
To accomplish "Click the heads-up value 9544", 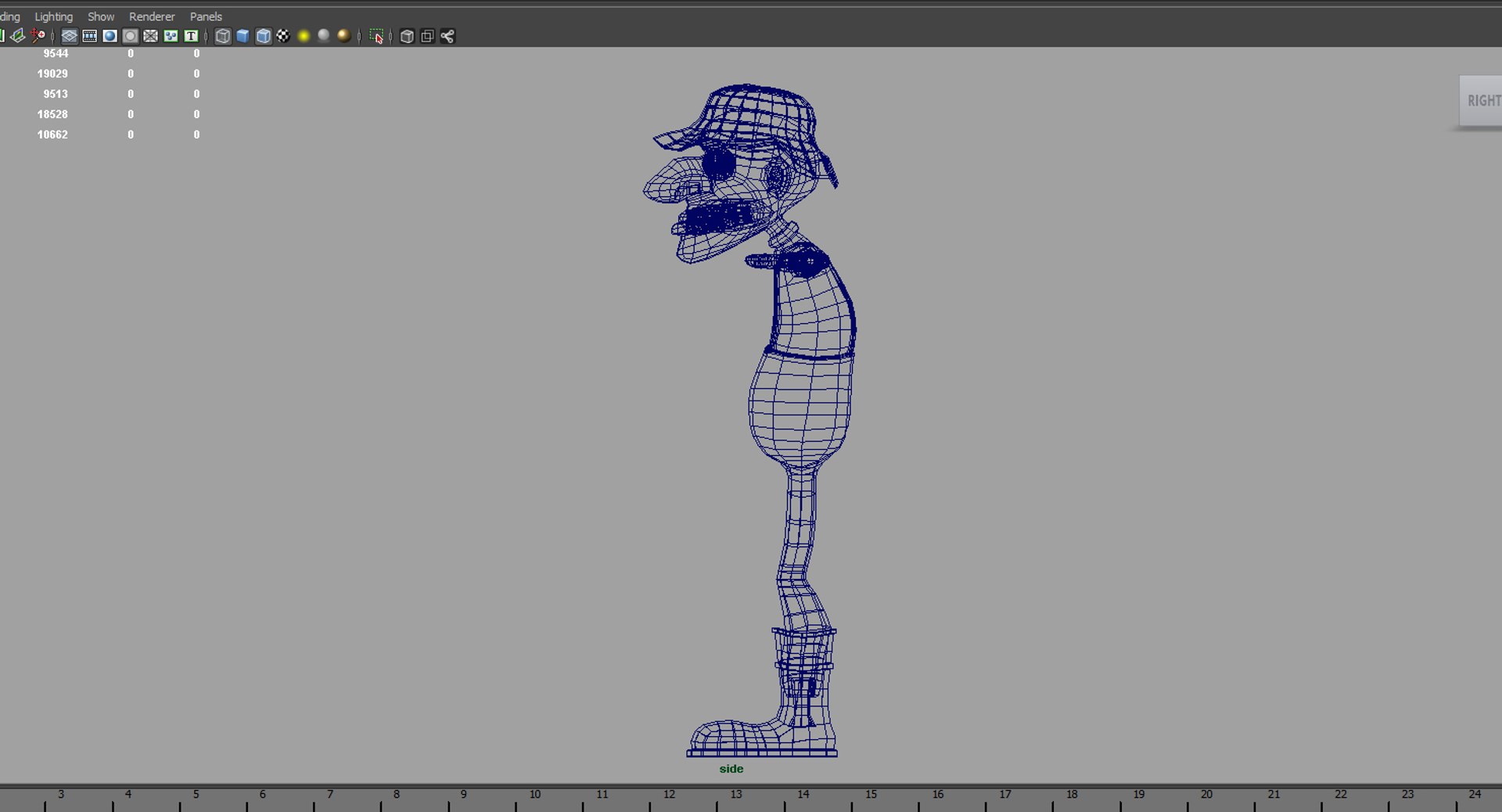I will pos(56,53).
